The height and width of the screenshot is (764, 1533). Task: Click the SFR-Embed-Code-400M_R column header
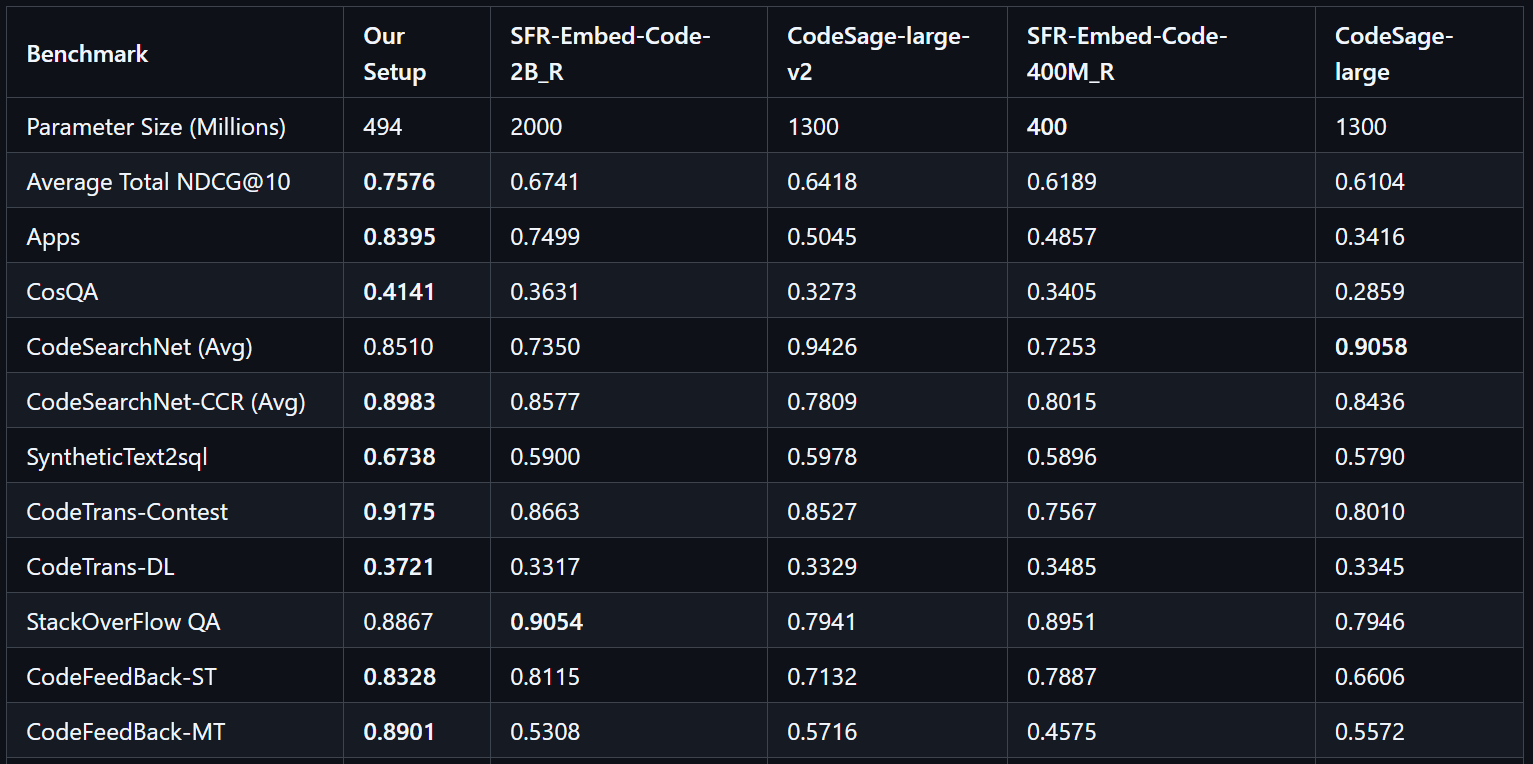coord(1127,54)
